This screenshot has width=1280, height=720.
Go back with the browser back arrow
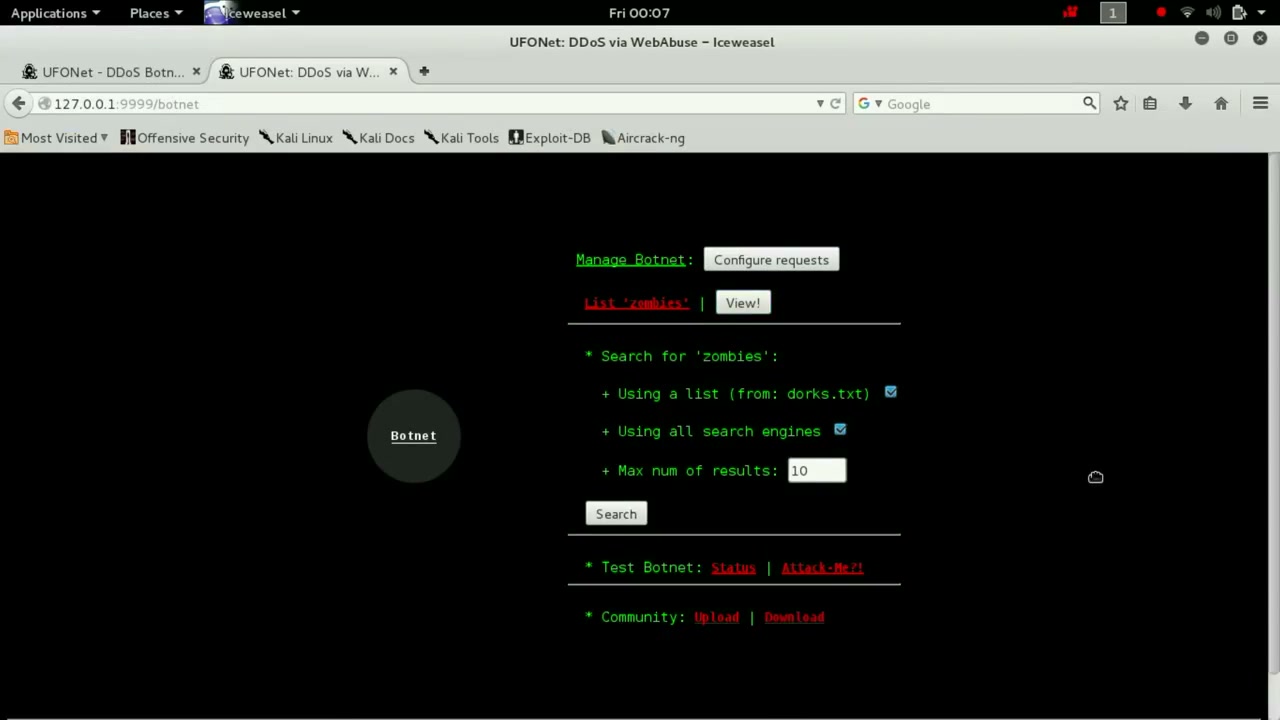[x=18, y=104]
